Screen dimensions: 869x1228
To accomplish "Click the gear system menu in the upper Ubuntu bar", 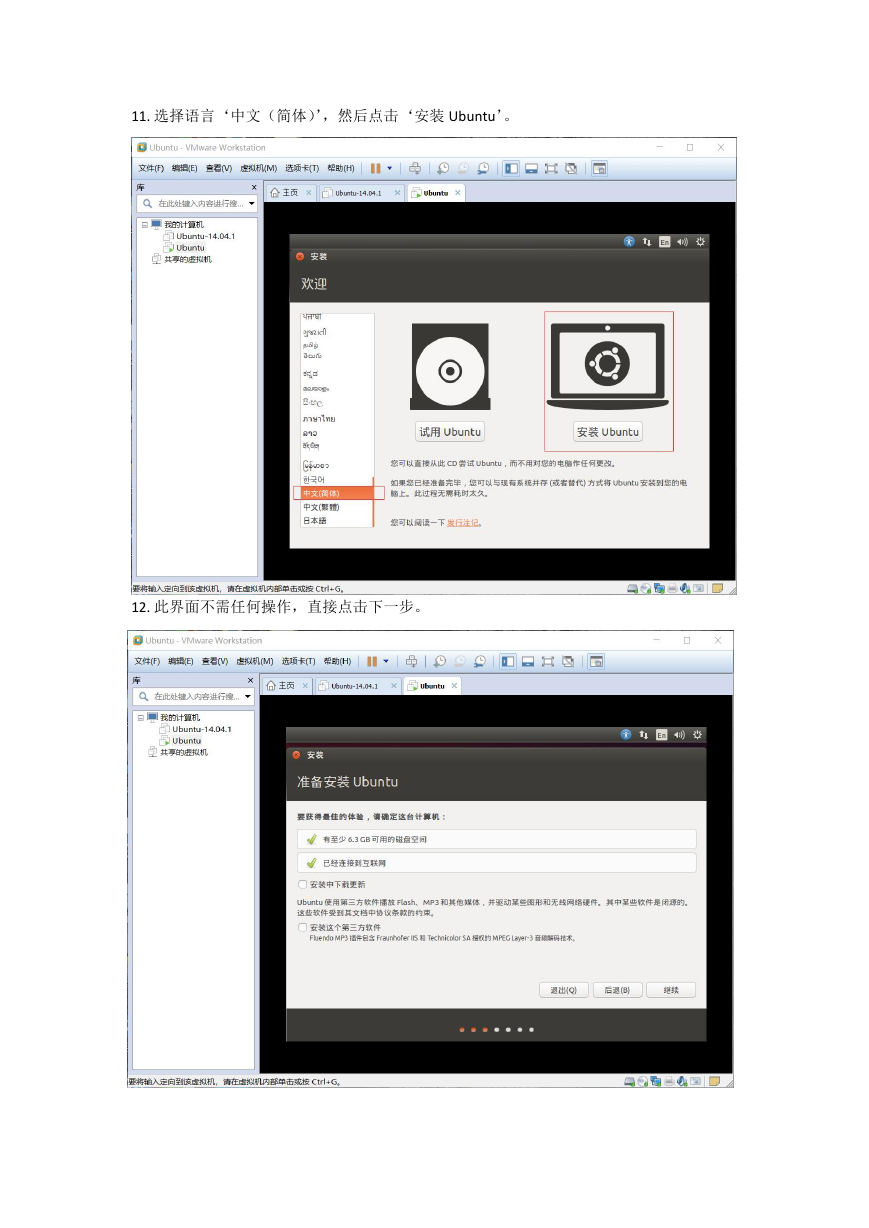I will [x=700, y=241].
